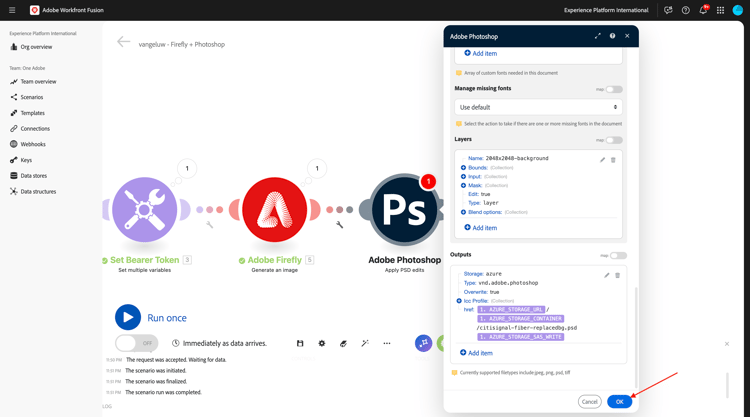Click AZURE_STORAGE_SAS_WRITE variable pill
The width and height of the screenshot is (750, 417).
[520, 337]
